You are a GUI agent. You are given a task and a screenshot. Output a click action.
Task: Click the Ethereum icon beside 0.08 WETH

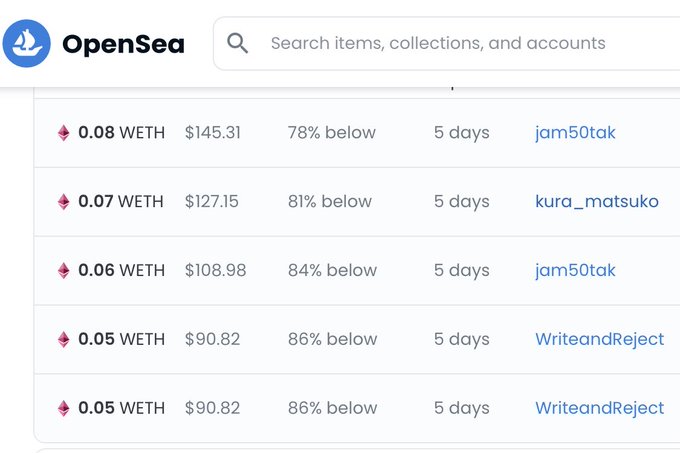(x=64, y=132)
